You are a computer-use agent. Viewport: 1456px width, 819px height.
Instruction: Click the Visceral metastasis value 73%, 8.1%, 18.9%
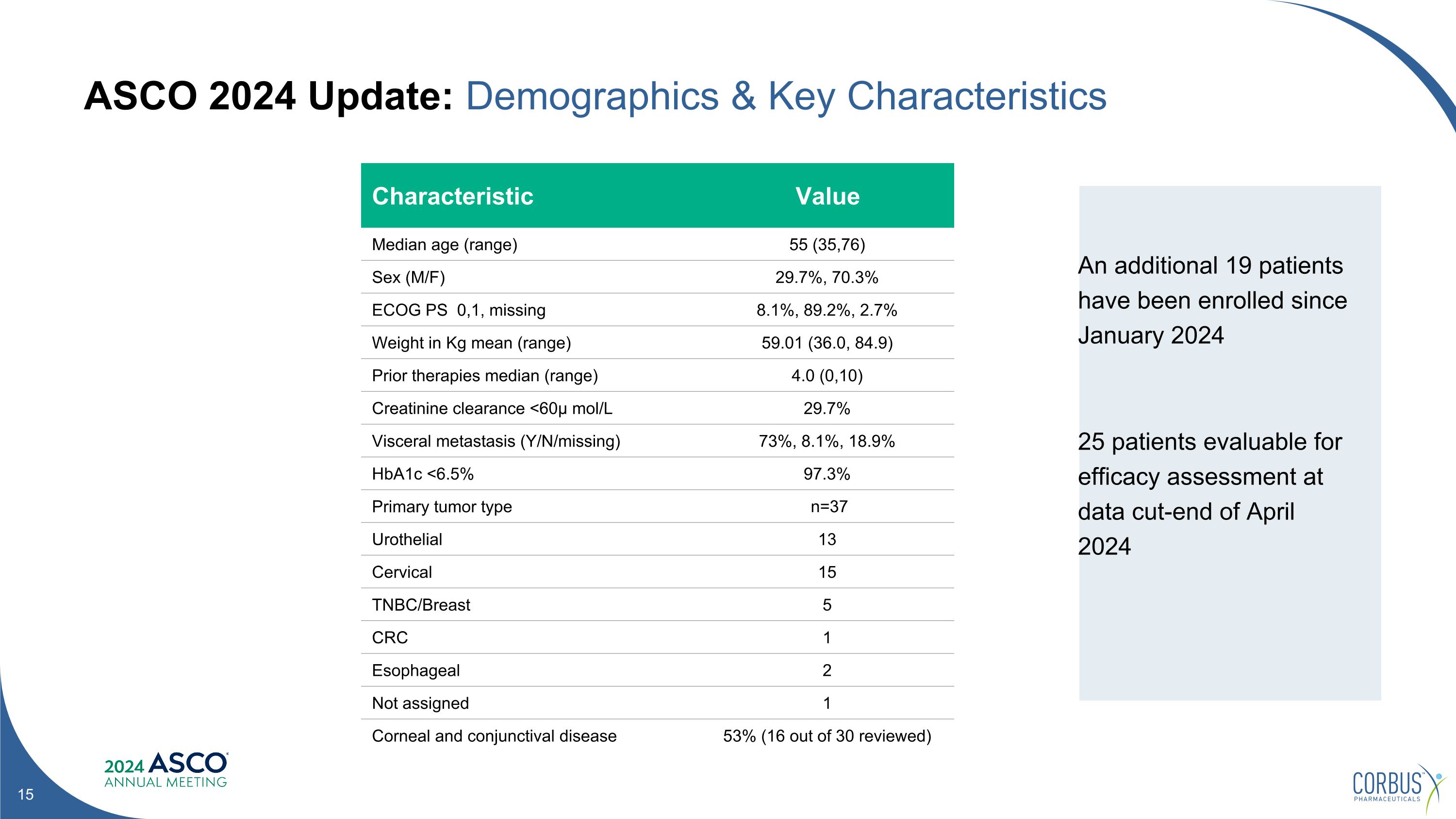click(x=827, y=441)
